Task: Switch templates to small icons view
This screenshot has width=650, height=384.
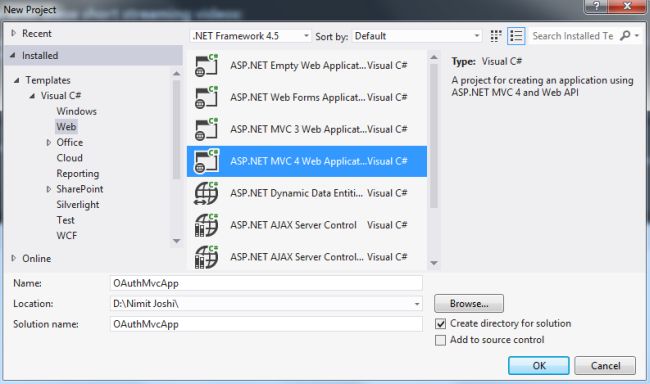Action: pos(495,36)
